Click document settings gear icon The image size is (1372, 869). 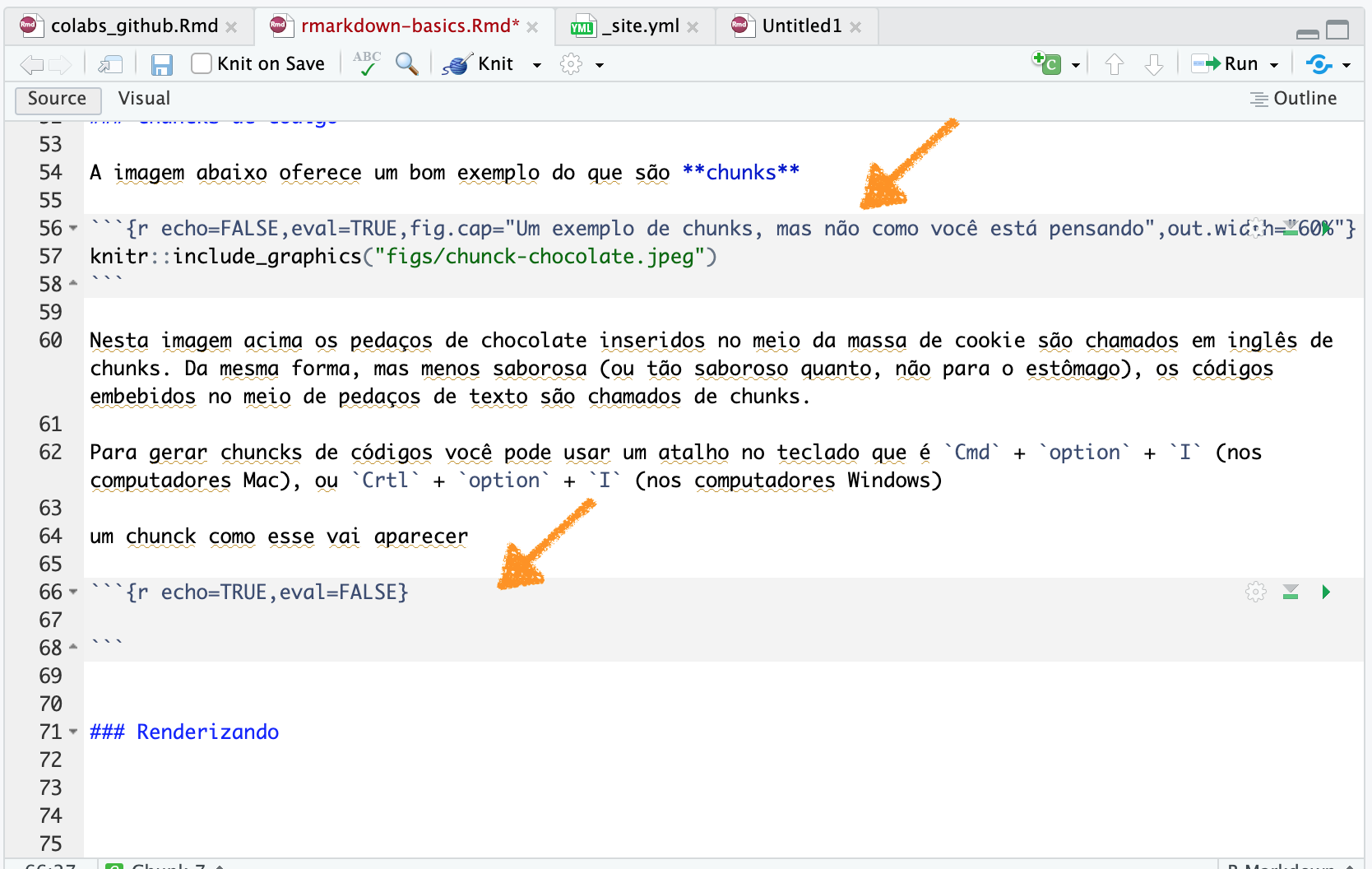pos(571,64)
